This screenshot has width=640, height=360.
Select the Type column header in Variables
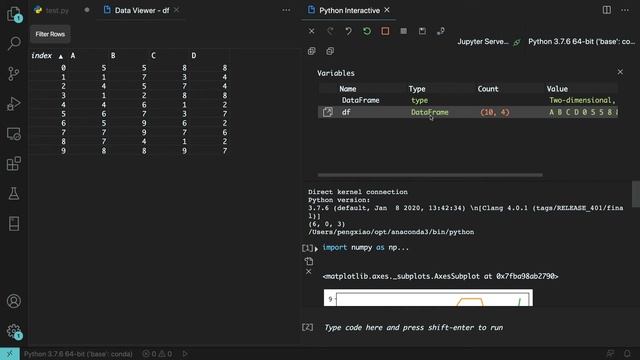point(417,89)
